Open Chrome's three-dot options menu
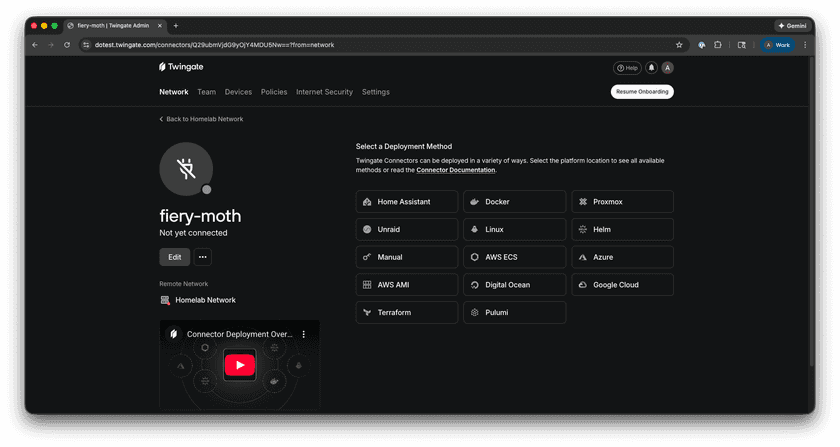This screenshot has width=840, height=447. click(x=805, y=45)
